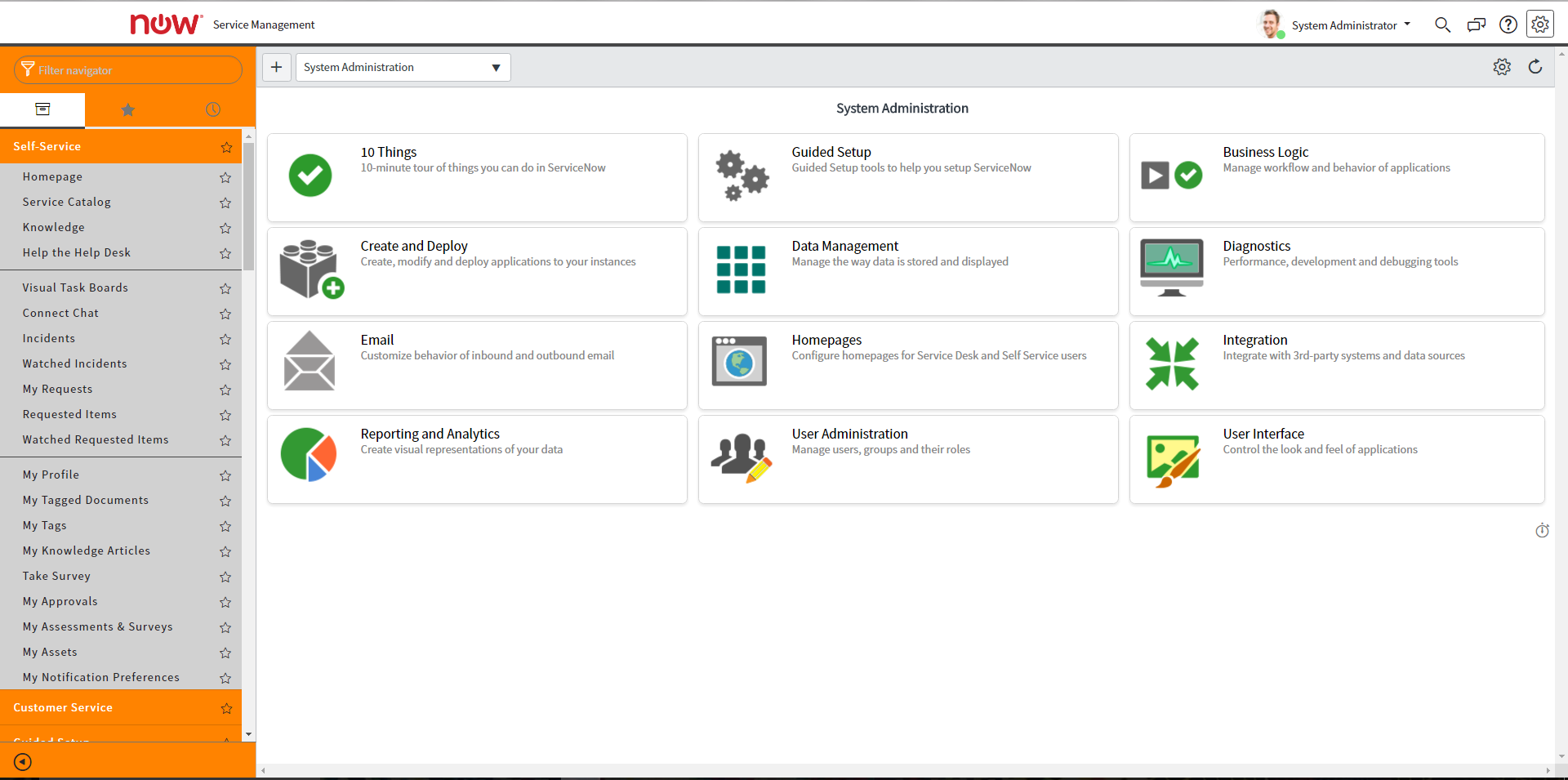The height and width of the screenshot is (780, 1568).
Task: Open System Administrator user menu
Action: click(1351, 25)
